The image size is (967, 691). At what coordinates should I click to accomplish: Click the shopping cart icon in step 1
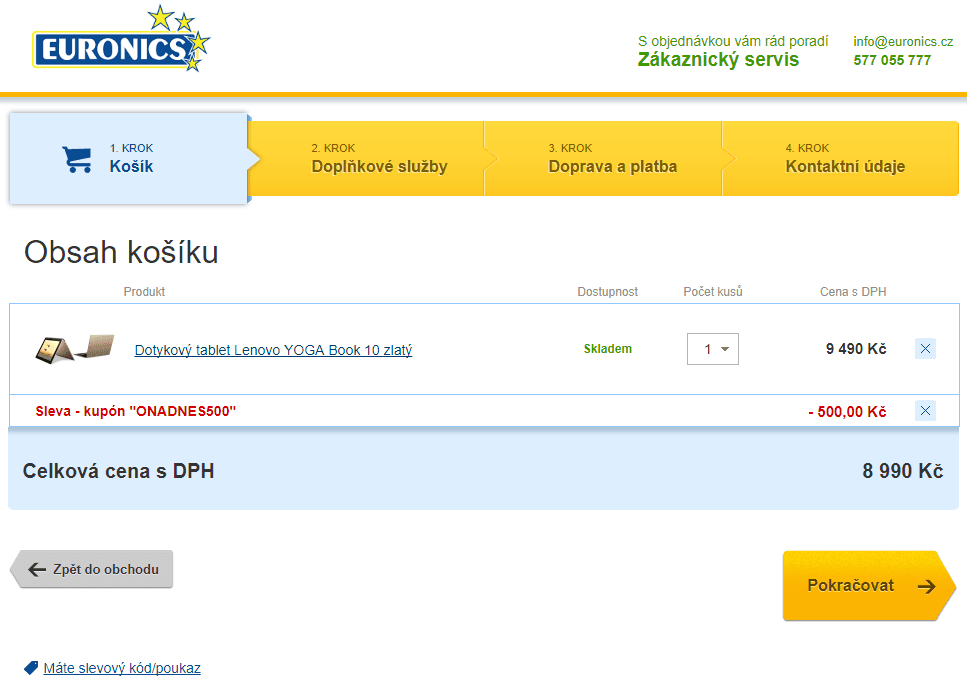[x=77, y=159]
